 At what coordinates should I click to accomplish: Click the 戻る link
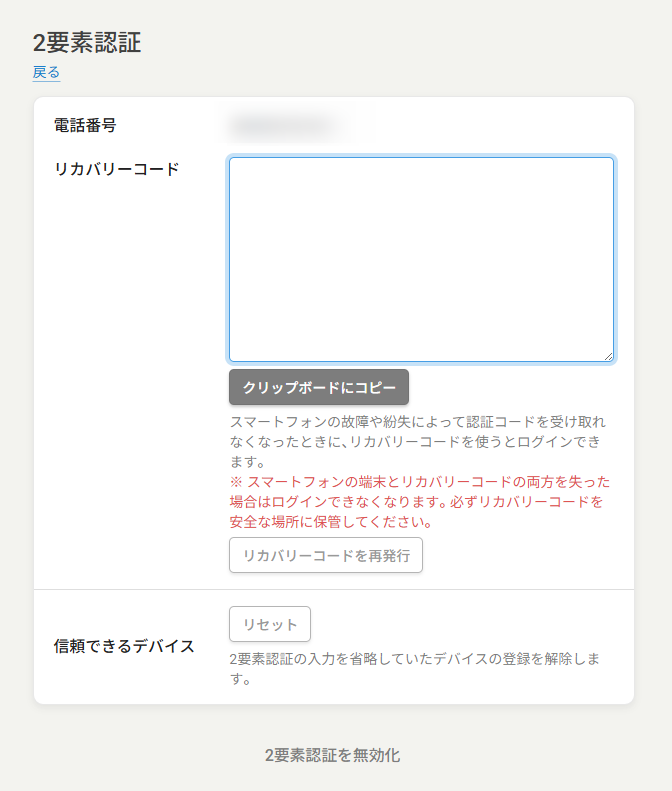click(x=46, y=72)
